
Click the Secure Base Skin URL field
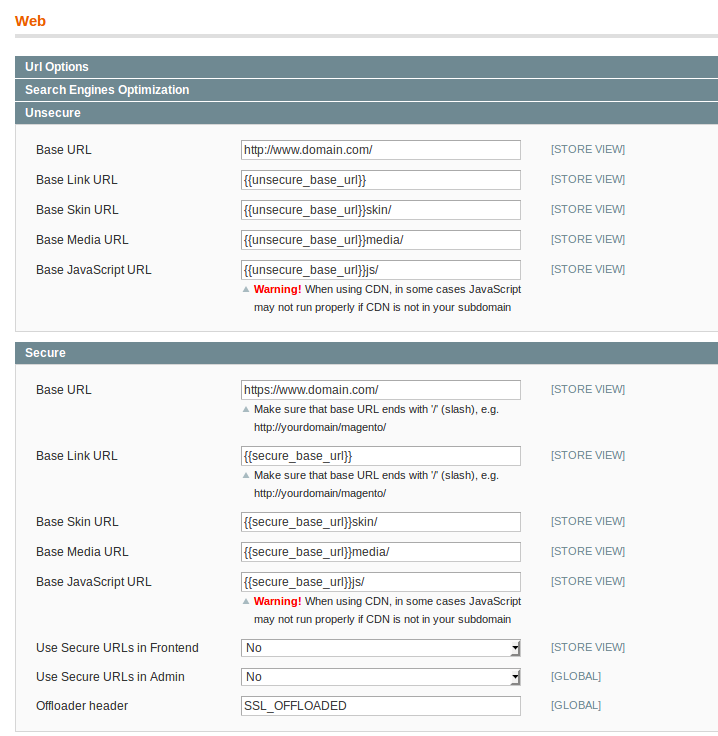(x=380, y=522)
